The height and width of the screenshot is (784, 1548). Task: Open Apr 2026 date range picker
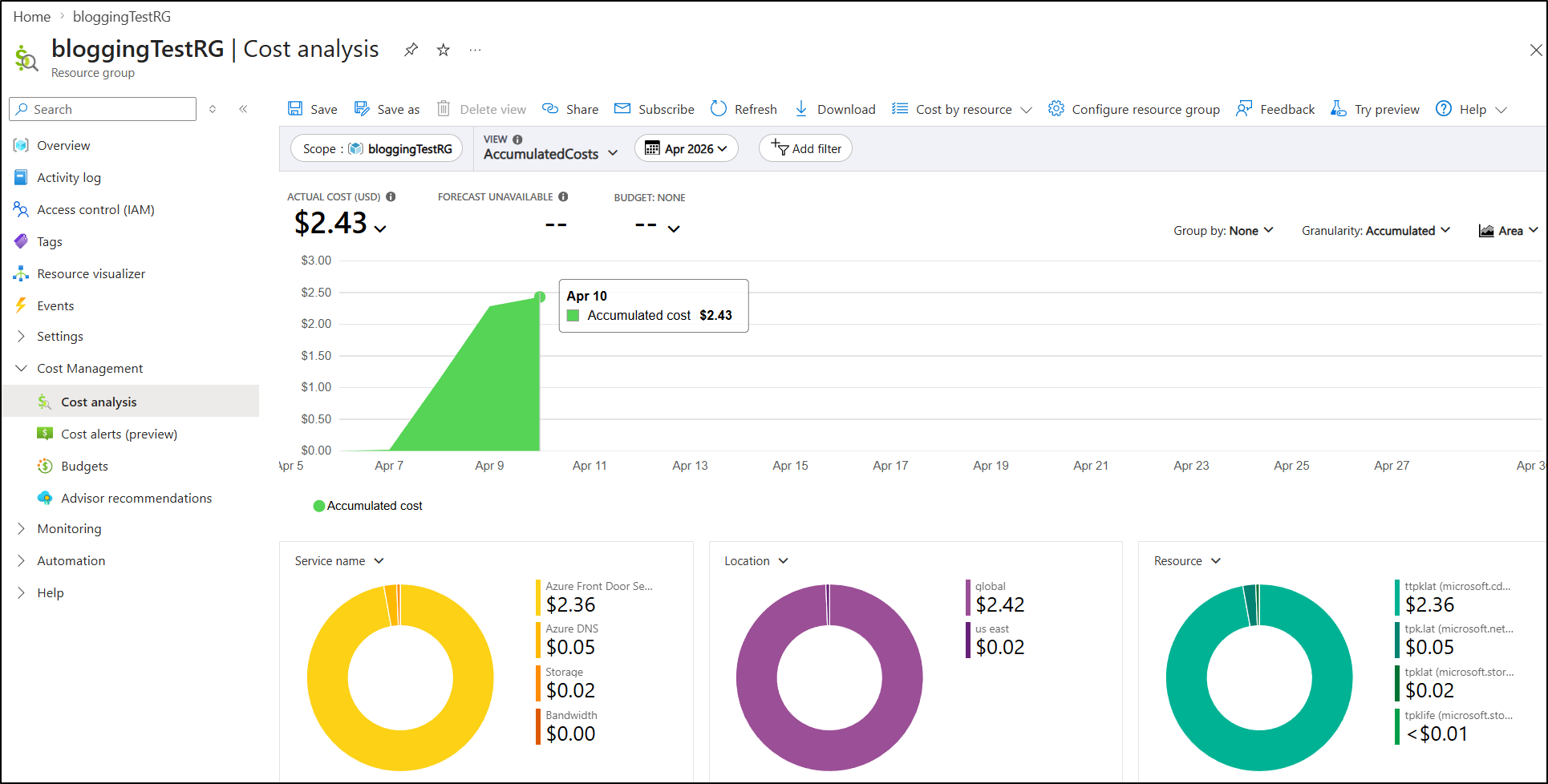pyautogui.click(x=687, y=148)
